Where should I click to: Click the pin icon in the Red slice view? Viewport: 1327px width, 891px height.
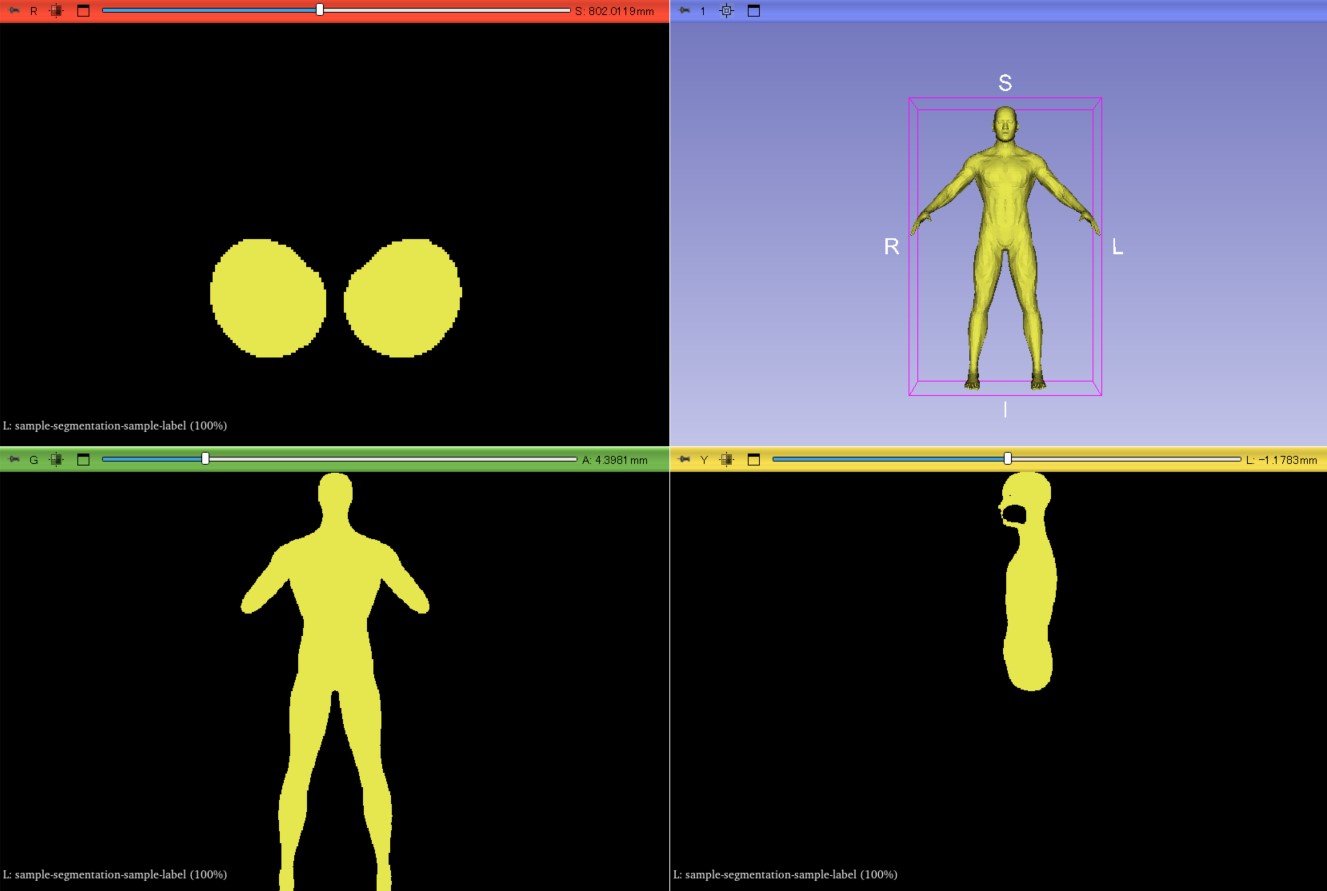click(x=14, y=11)
